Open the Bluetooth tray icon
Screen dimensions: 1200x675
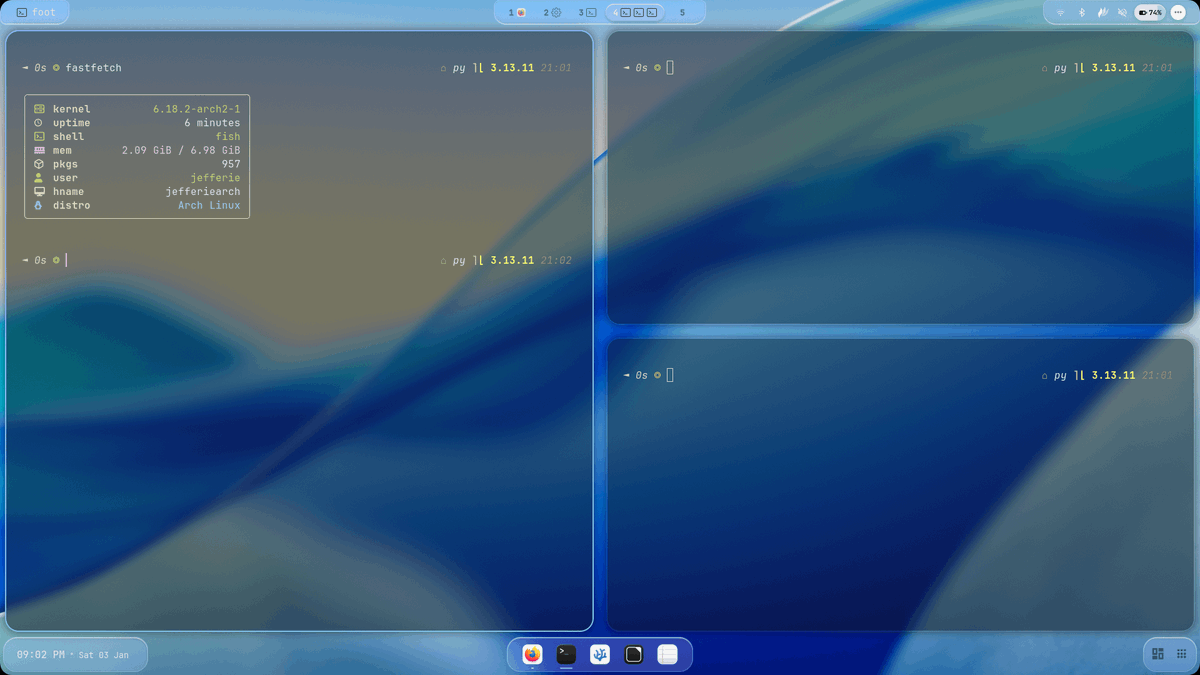pyautogui.click(x=1081, y=13)
